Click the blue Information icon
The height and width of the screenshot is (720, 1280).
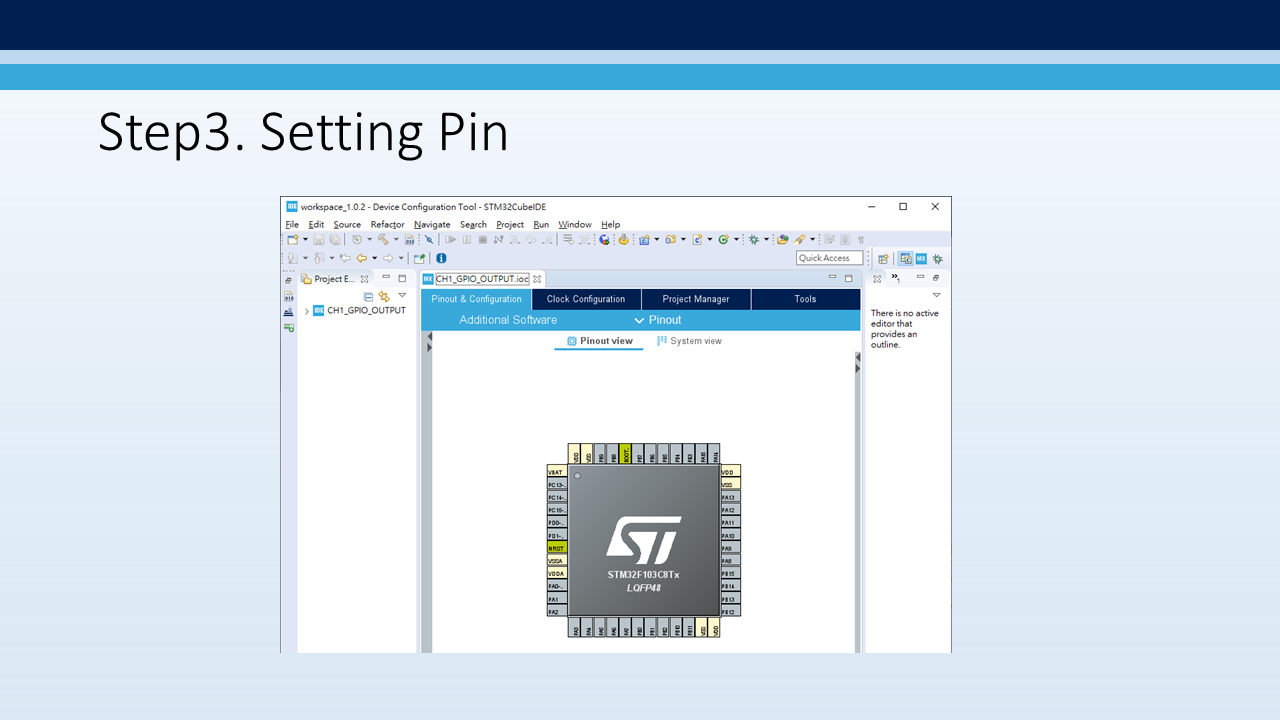click(x=441, y=258)
